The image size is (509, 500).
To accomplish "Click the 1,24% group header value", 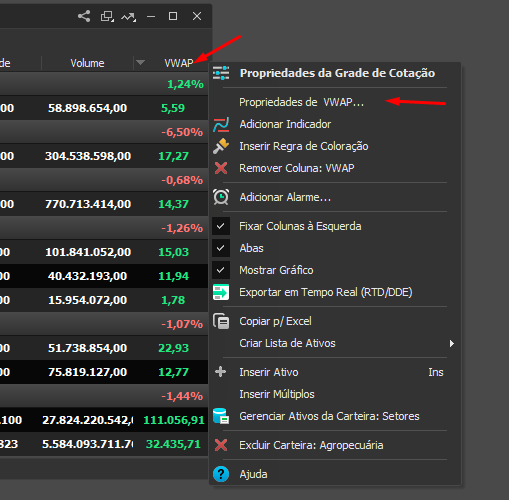I will point(185,84).
